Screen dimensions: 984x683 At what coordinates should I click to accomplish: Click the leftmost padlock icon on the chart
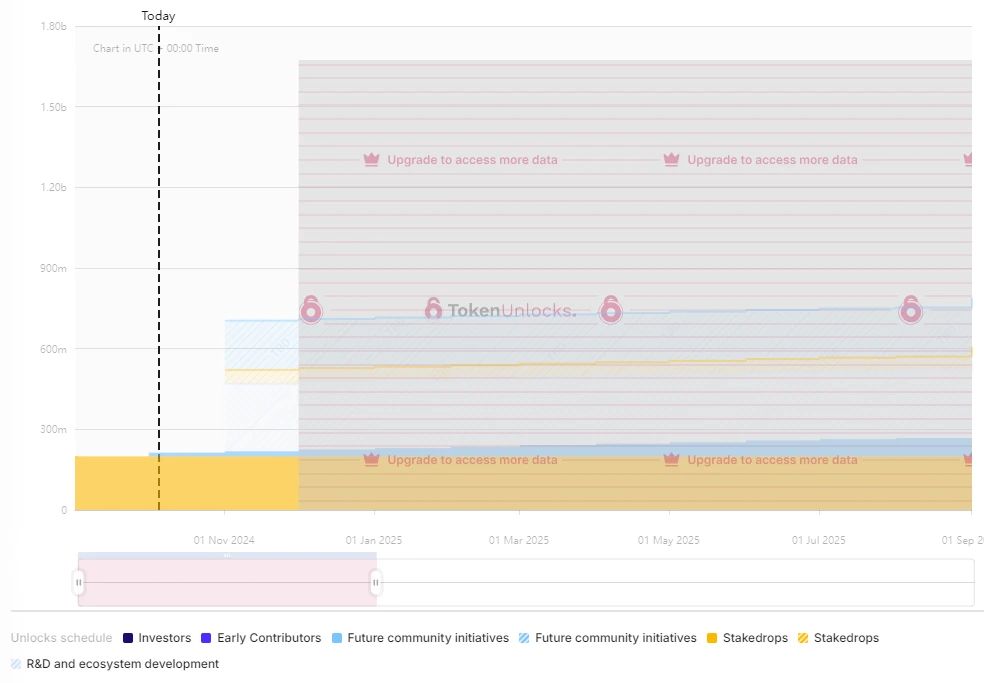[311, 309]
